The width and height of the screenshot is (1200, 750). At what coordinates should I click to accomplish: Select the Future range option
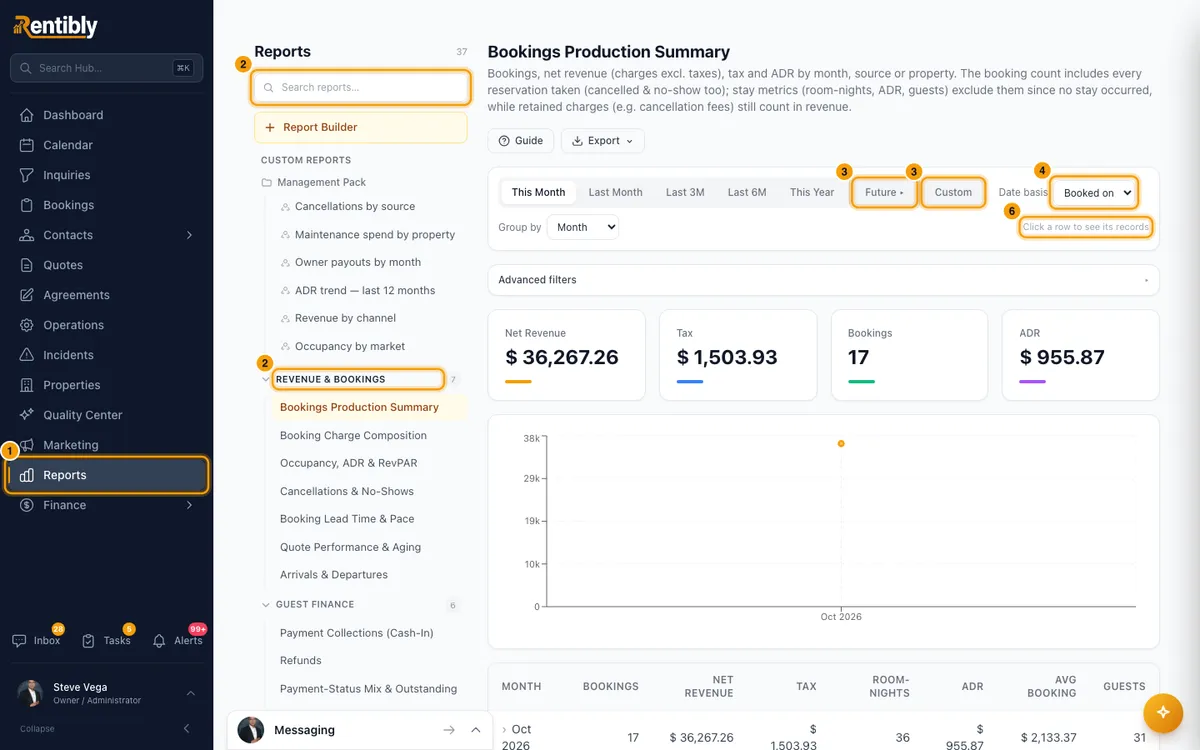coord(884,192)
